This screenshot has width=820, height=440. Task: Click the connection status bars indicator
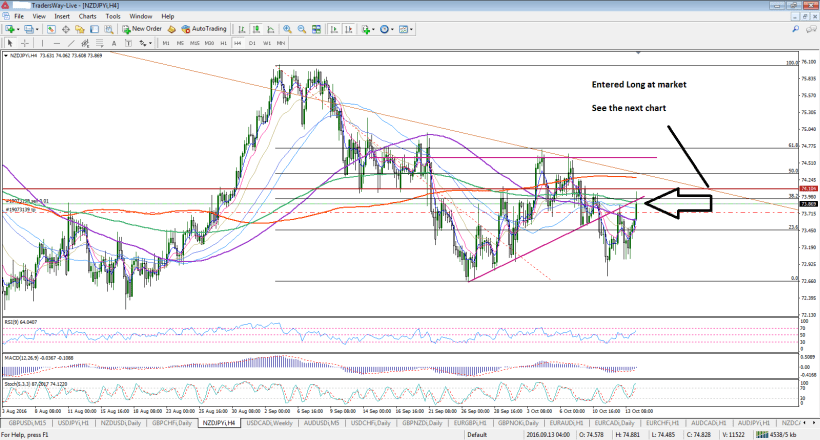[x=760, y=435]
